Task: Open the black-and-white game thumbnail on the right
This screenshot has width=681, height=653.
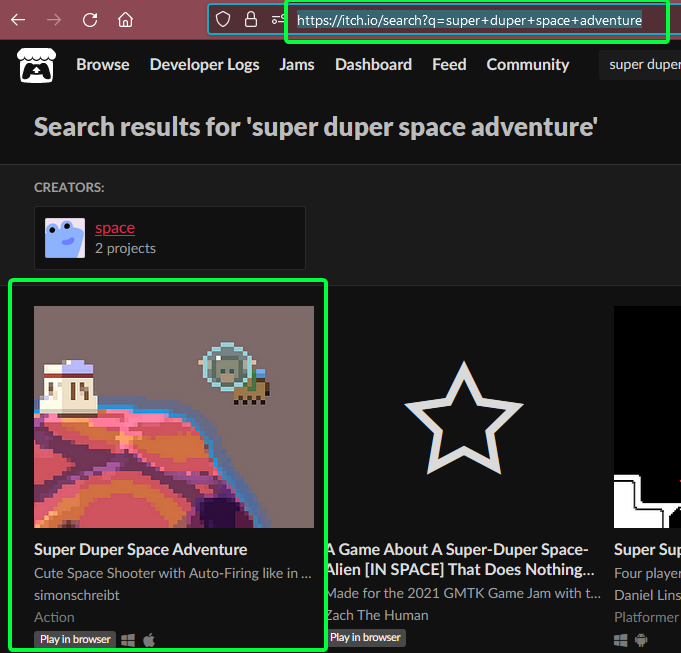Action: tap(647, 417)
